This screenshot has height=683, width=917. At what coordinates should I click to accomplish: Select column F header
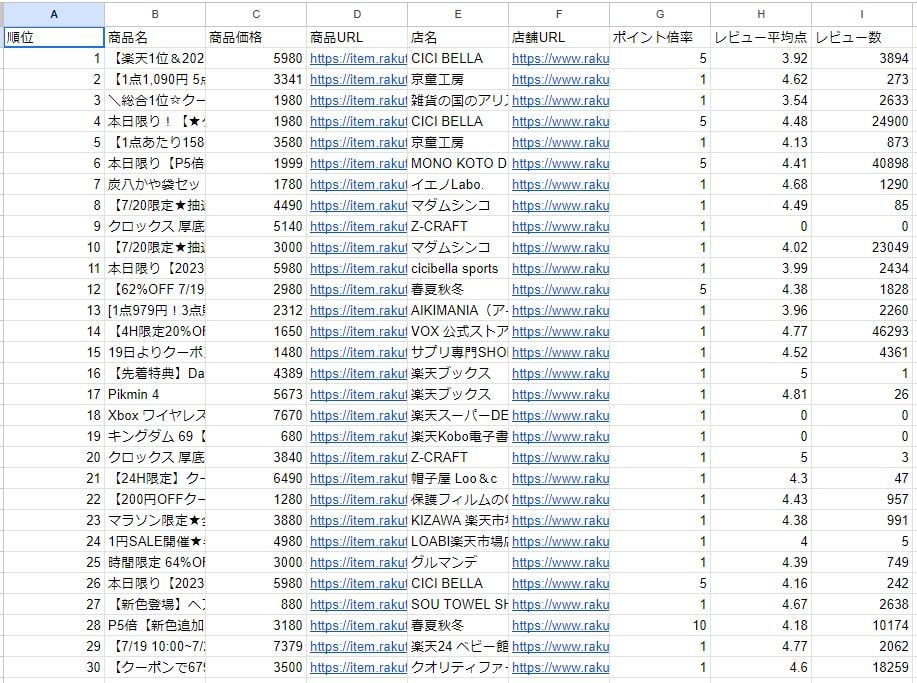[x=559, y=14]
